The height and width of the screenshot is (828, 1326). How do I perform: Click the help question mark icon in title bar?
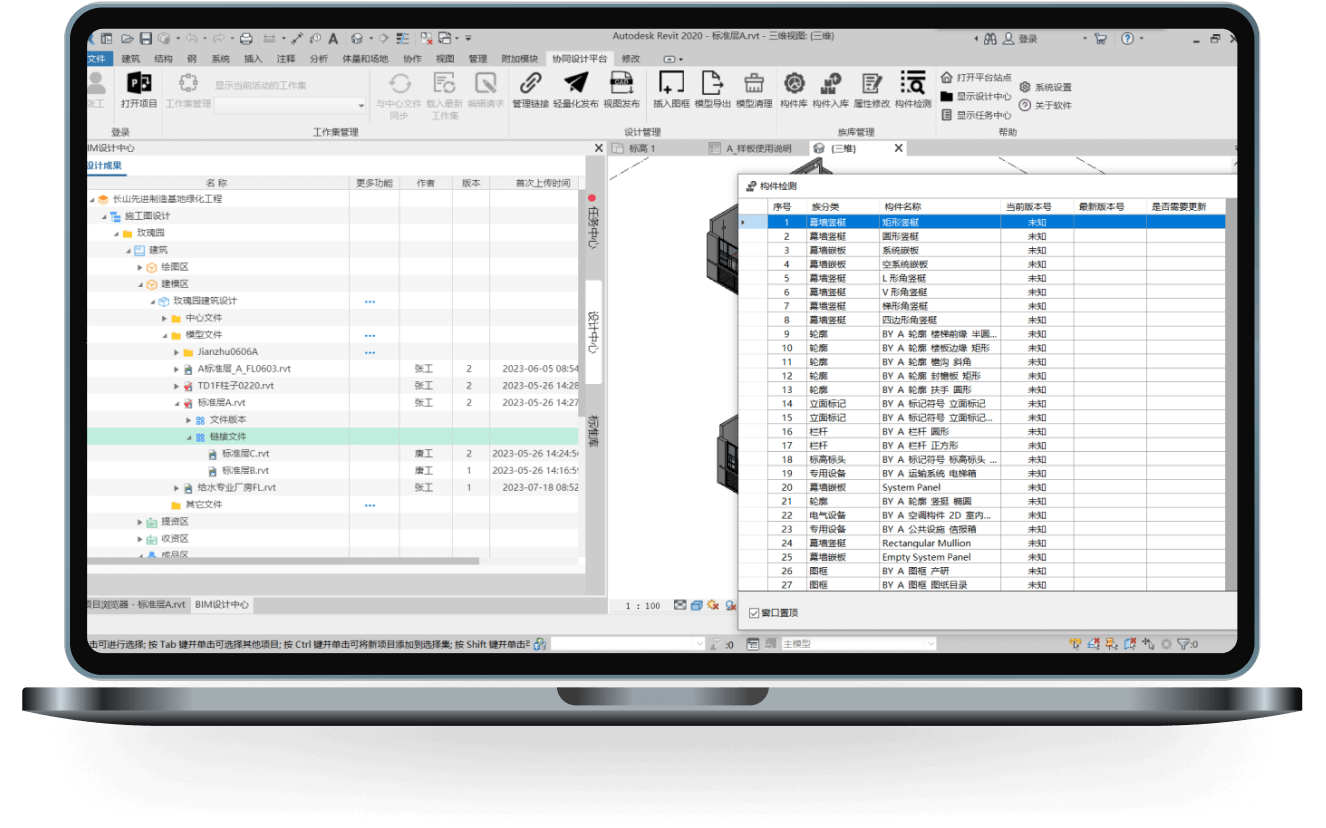point(1127,39)
